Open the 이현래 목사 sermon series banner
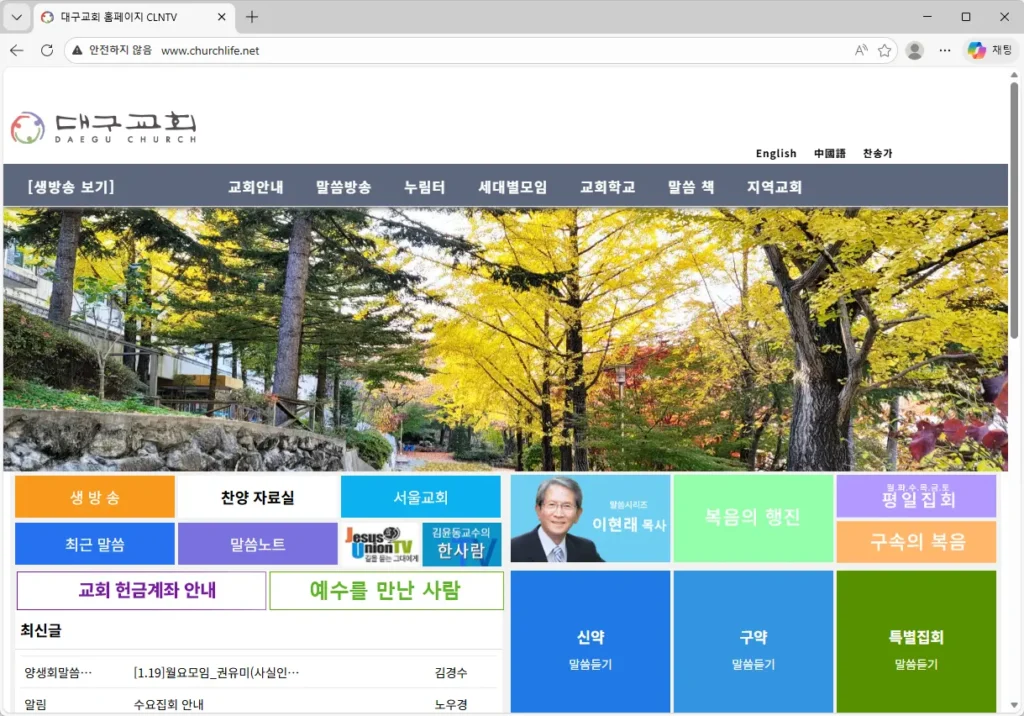The width and height of the screenshot is (1024, 716). (590, 518)
